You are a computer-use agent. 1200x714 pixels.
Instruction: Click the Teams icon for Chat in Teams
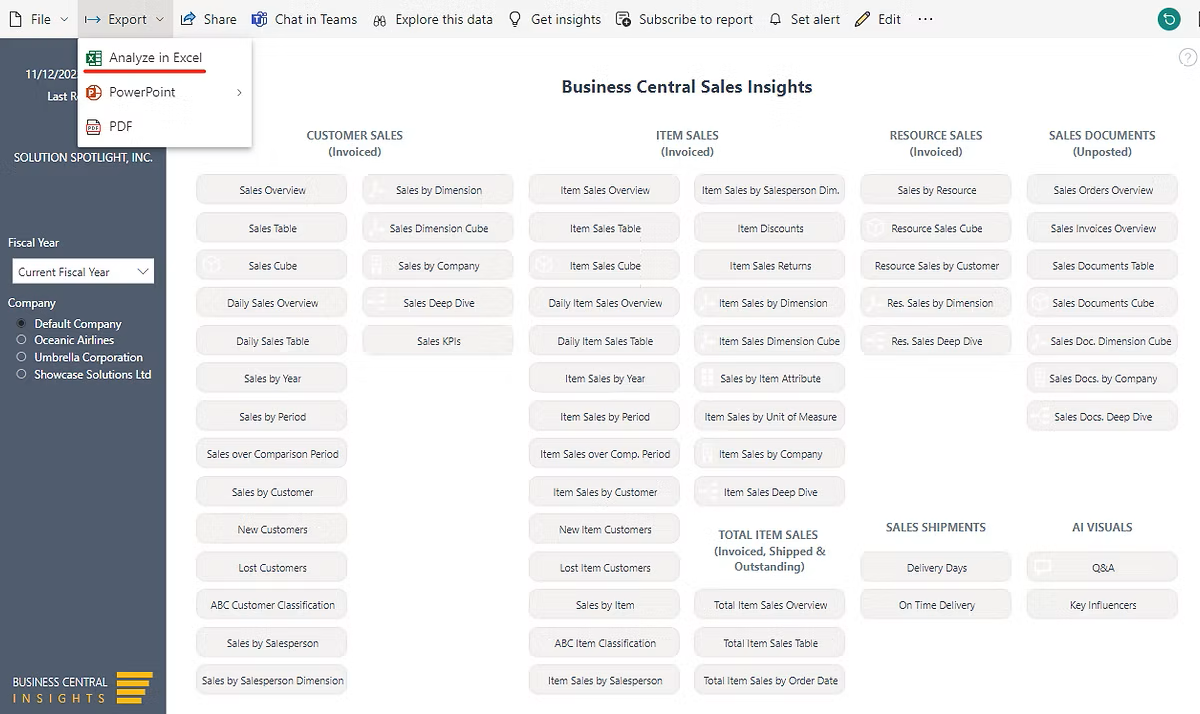coord(260,19)
